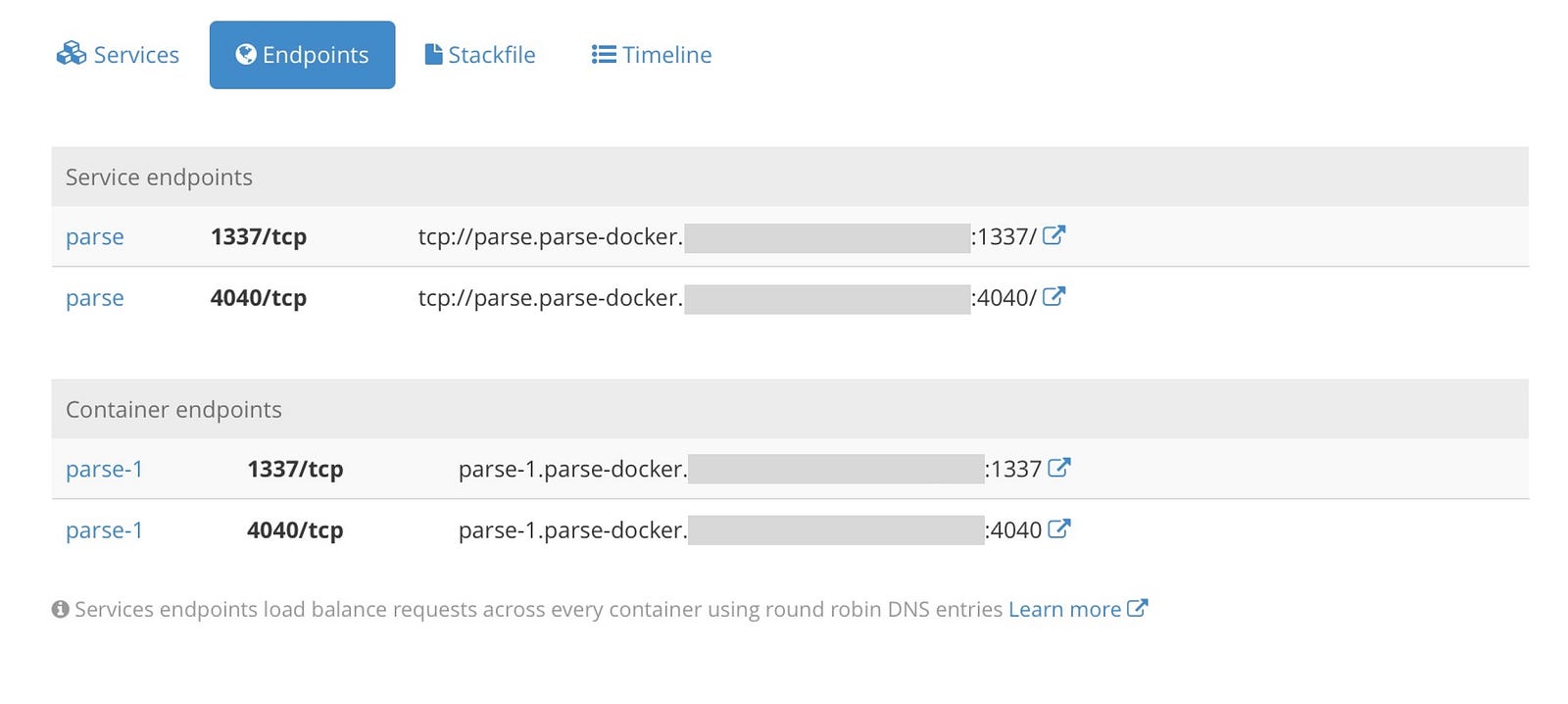Open parse-1 container link in 4040/tcp row

(x=104, y=529)
